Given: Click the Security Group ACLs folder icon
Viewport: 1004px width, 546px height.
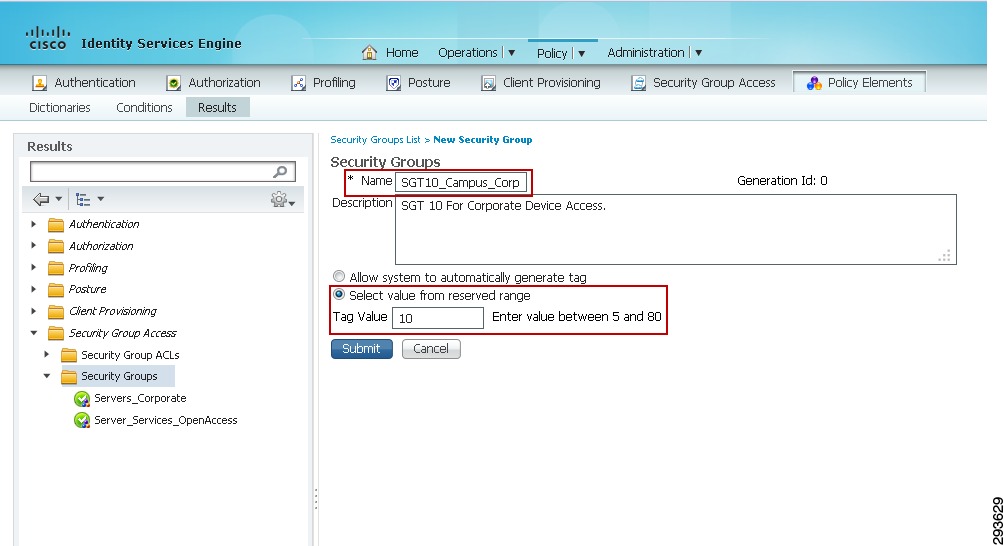Looking at the screenshot, I should pos(69,355).
